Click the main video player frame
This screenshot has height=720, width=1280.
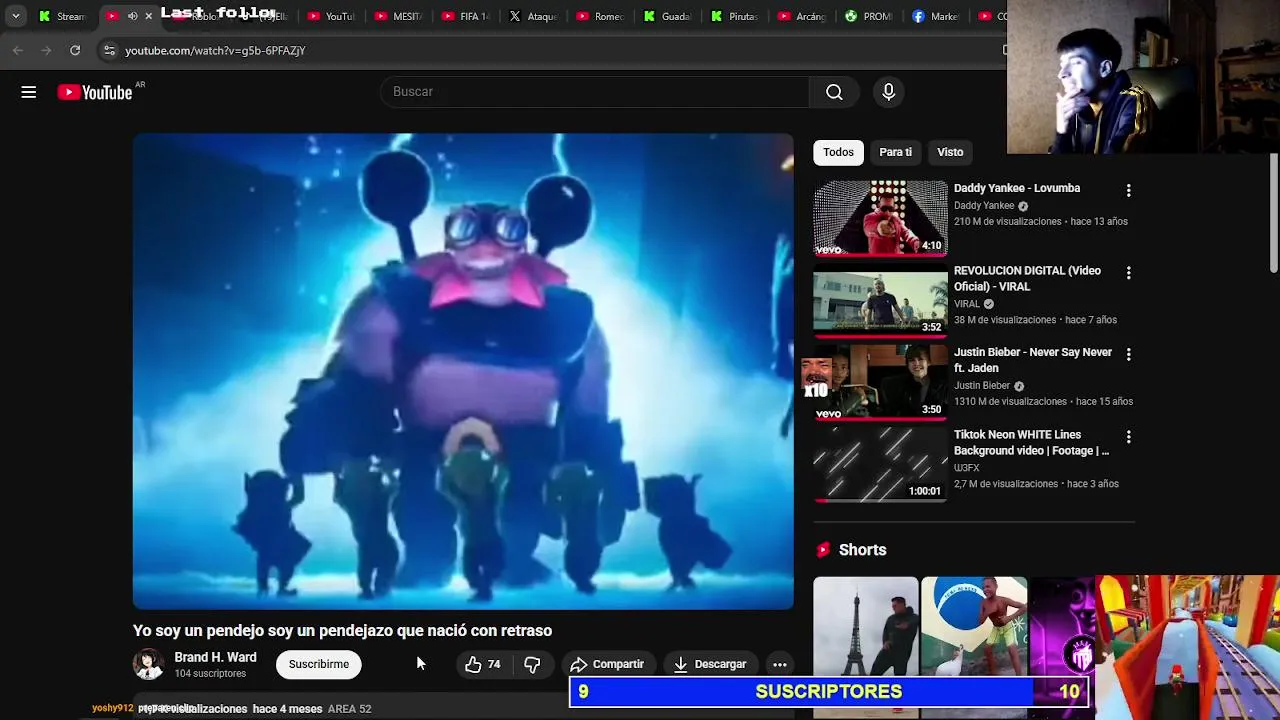(463, 371)
